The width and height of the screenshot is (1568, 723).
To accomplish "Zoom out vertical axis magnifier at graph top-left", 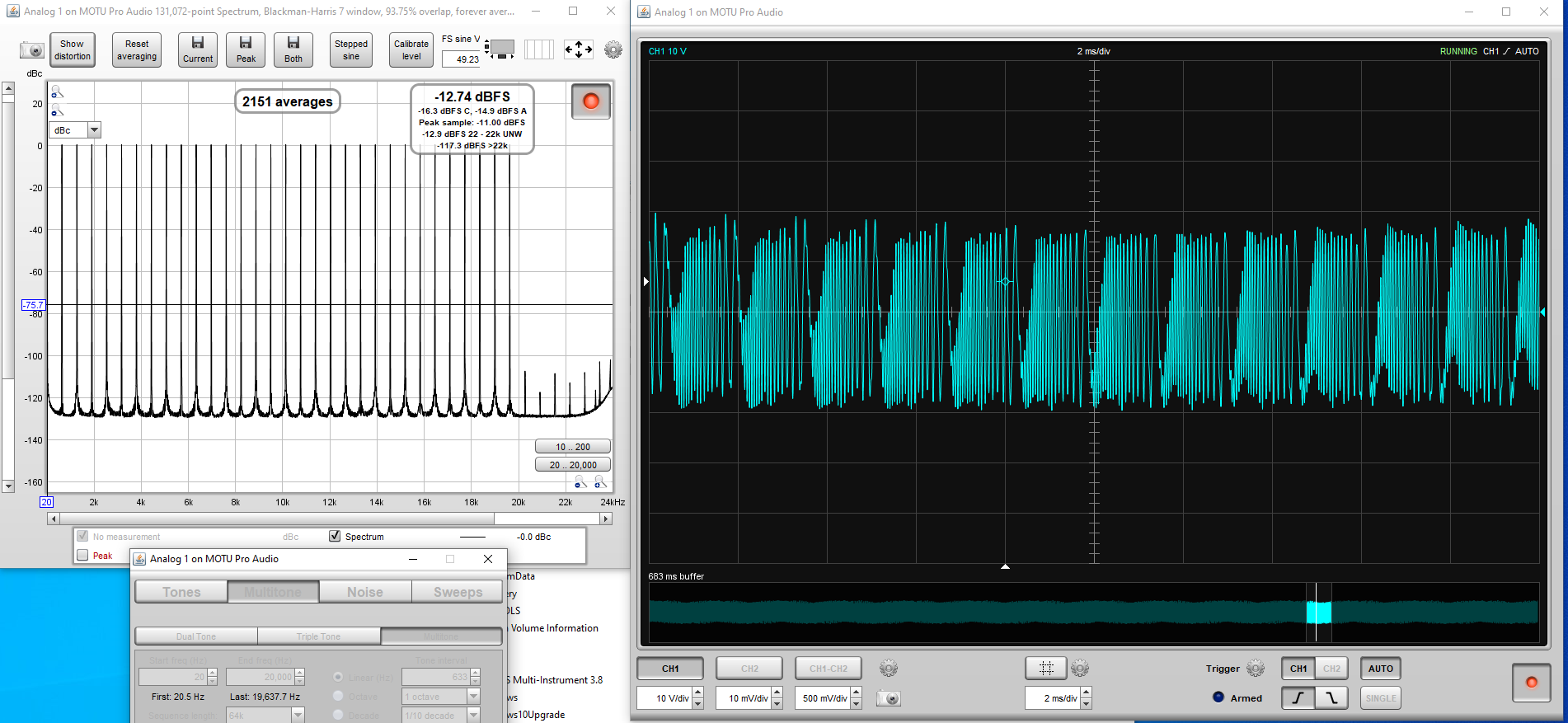I will (x=58, y=110).
